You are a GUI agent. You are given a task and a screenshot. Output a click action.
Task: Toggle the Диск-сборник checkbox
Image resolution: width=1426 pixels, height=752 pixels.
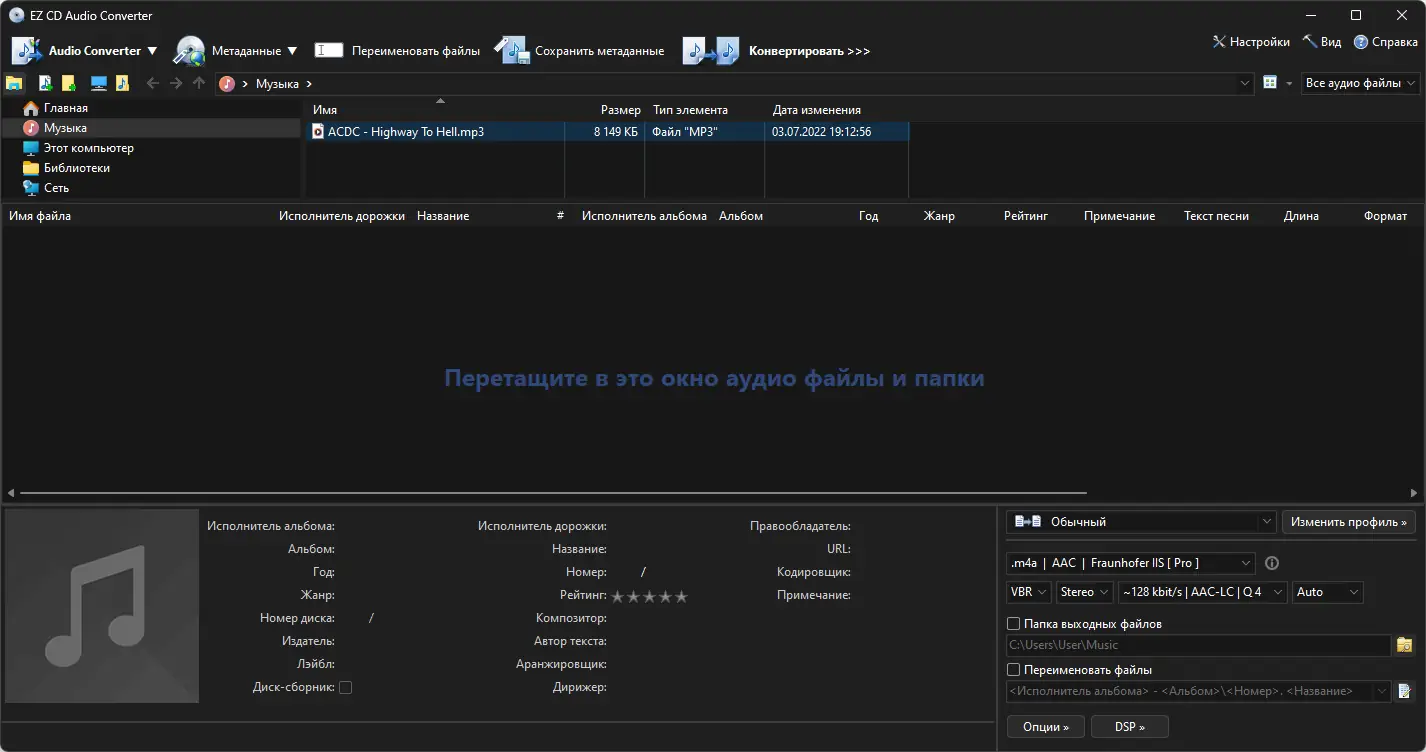(345, 687)
